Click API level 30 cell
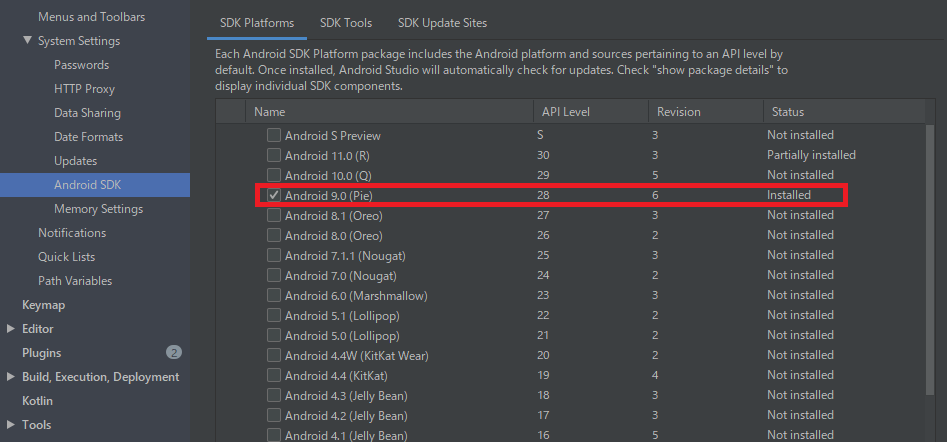Screen dimensions: 947x442 point(543,155)
